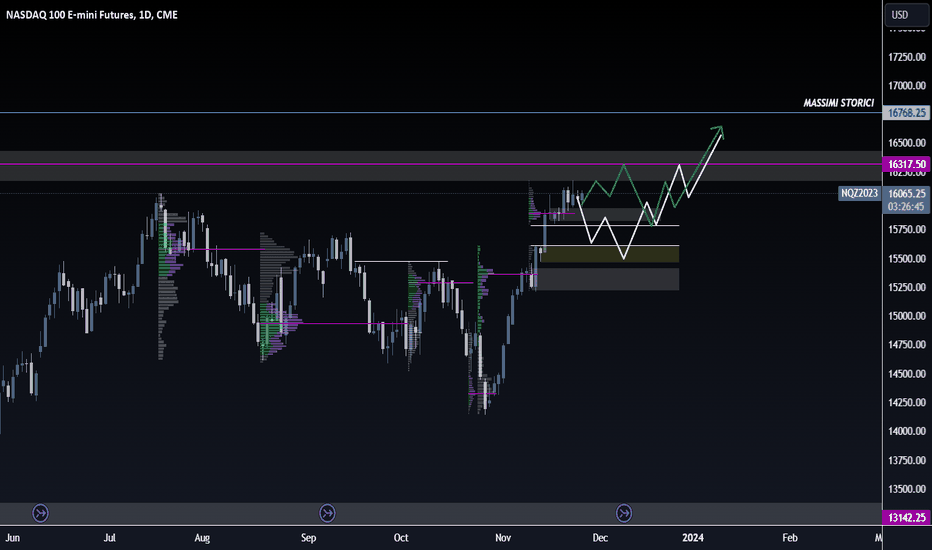932x550 pixels.
Task: Click the Dec label on time axis
Action: coord(600,538)
